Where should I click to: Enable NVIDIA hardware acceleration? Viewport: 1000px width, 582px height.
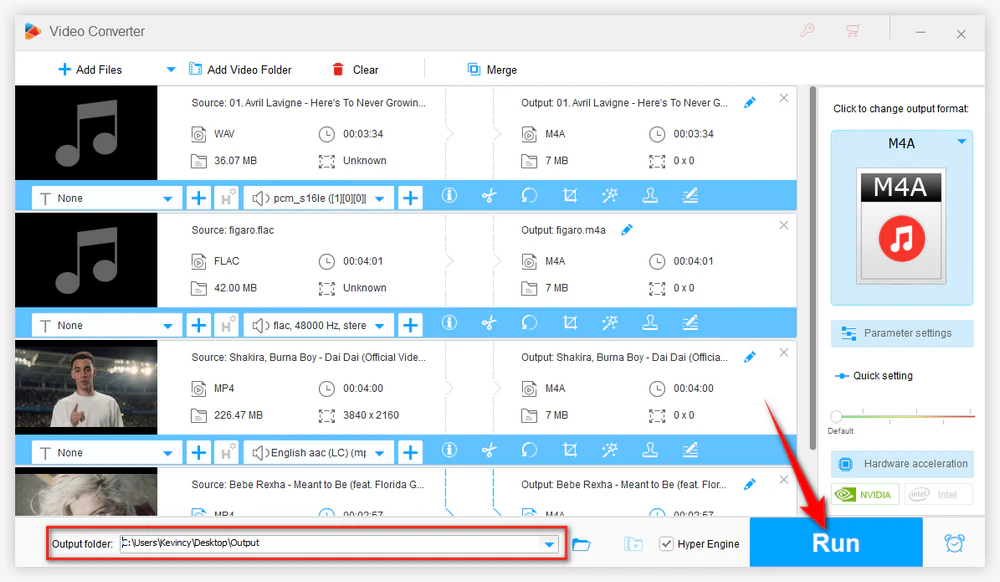865,494
